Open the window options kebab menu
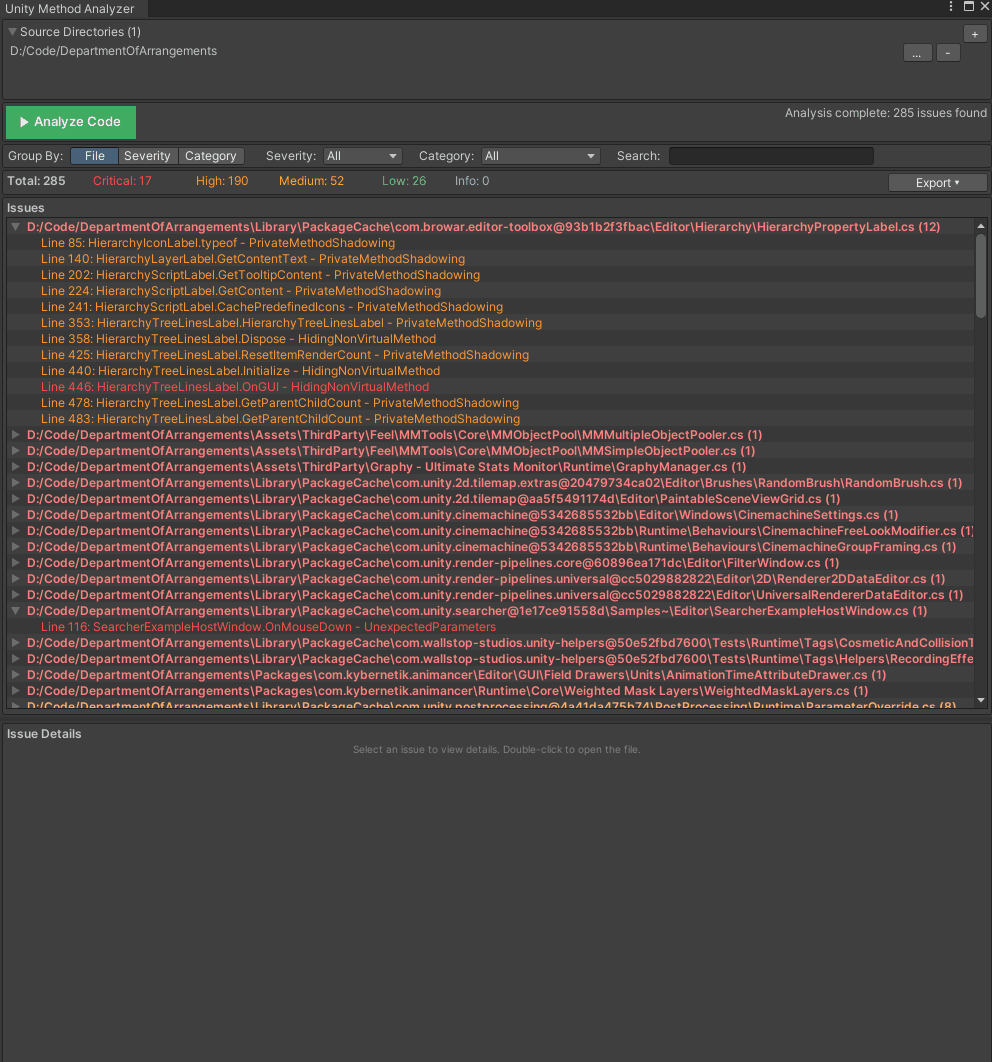This screenshot has width=992, height=1062. tap(951, 7)
